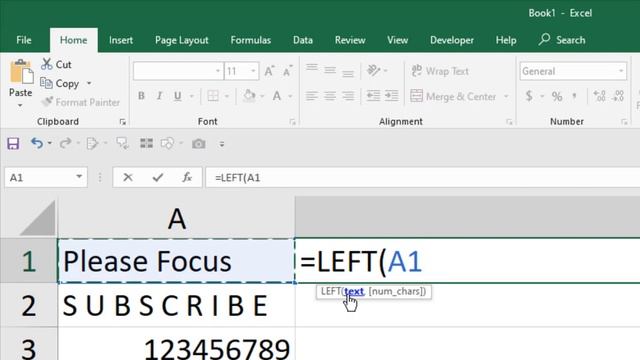Toggle Underline formatting
The image size is (640, 360).
click(x=177, y=96)
